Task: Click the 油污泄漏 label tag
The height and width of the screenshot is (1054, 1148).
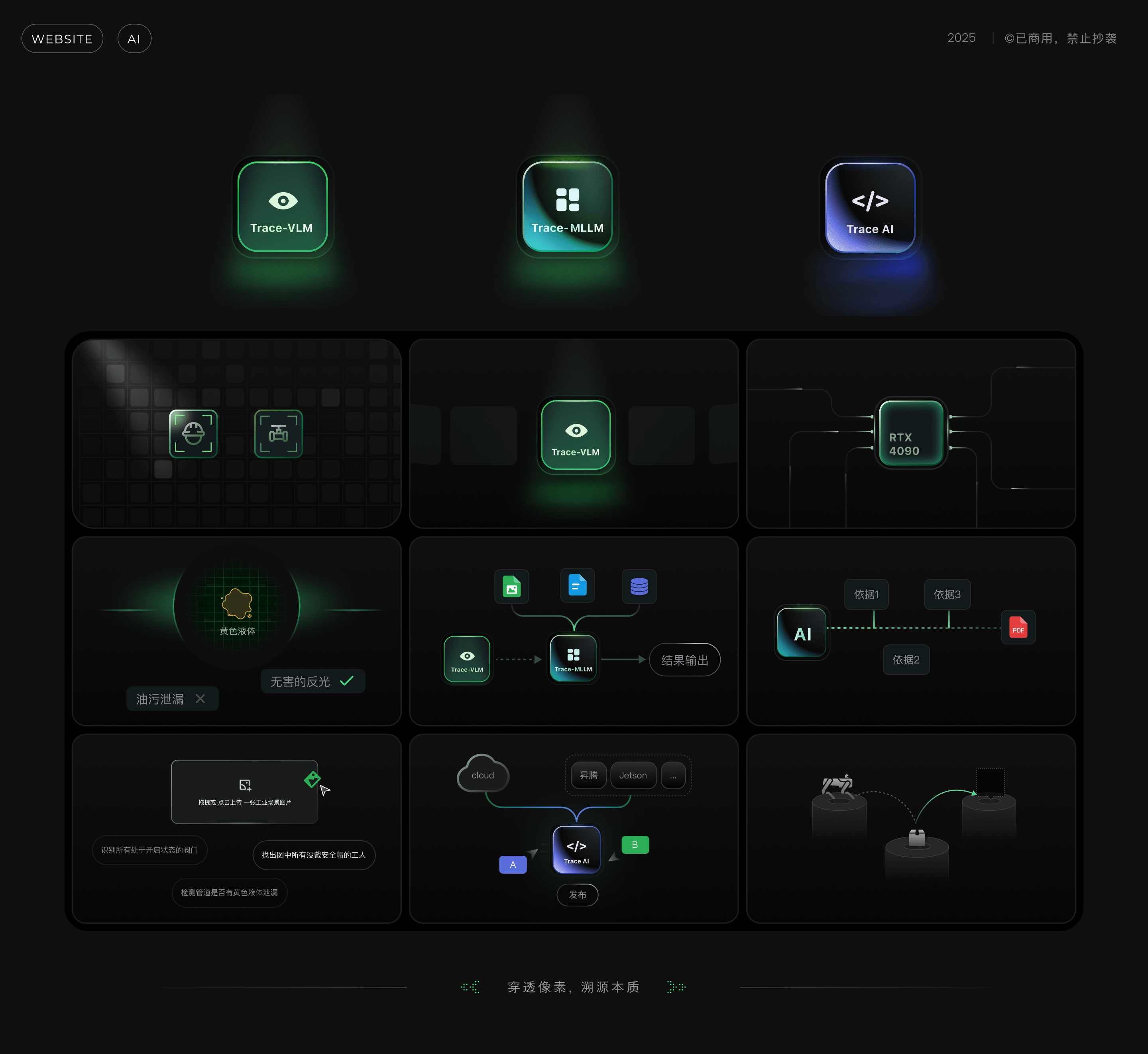Action: pos(172,699)
